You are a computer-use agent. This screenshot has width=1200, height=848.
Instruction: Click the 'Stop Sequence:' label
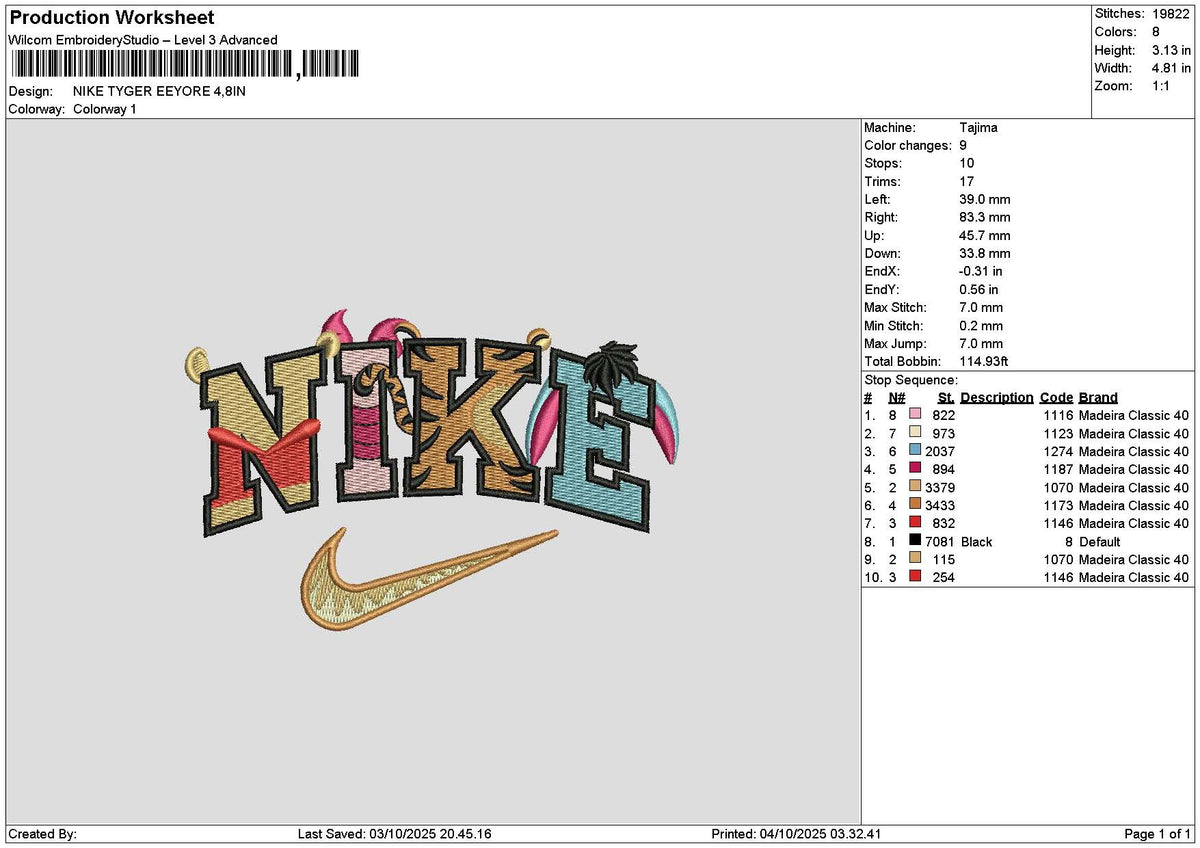coord(911,380)
